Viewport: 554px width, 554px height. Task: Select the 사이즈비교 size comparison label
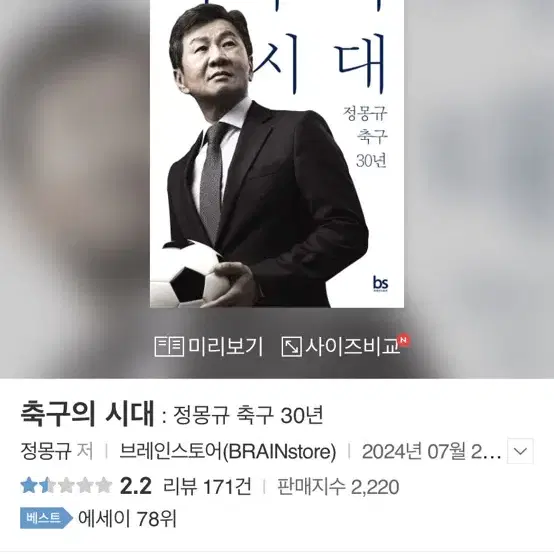coord(353,346)
